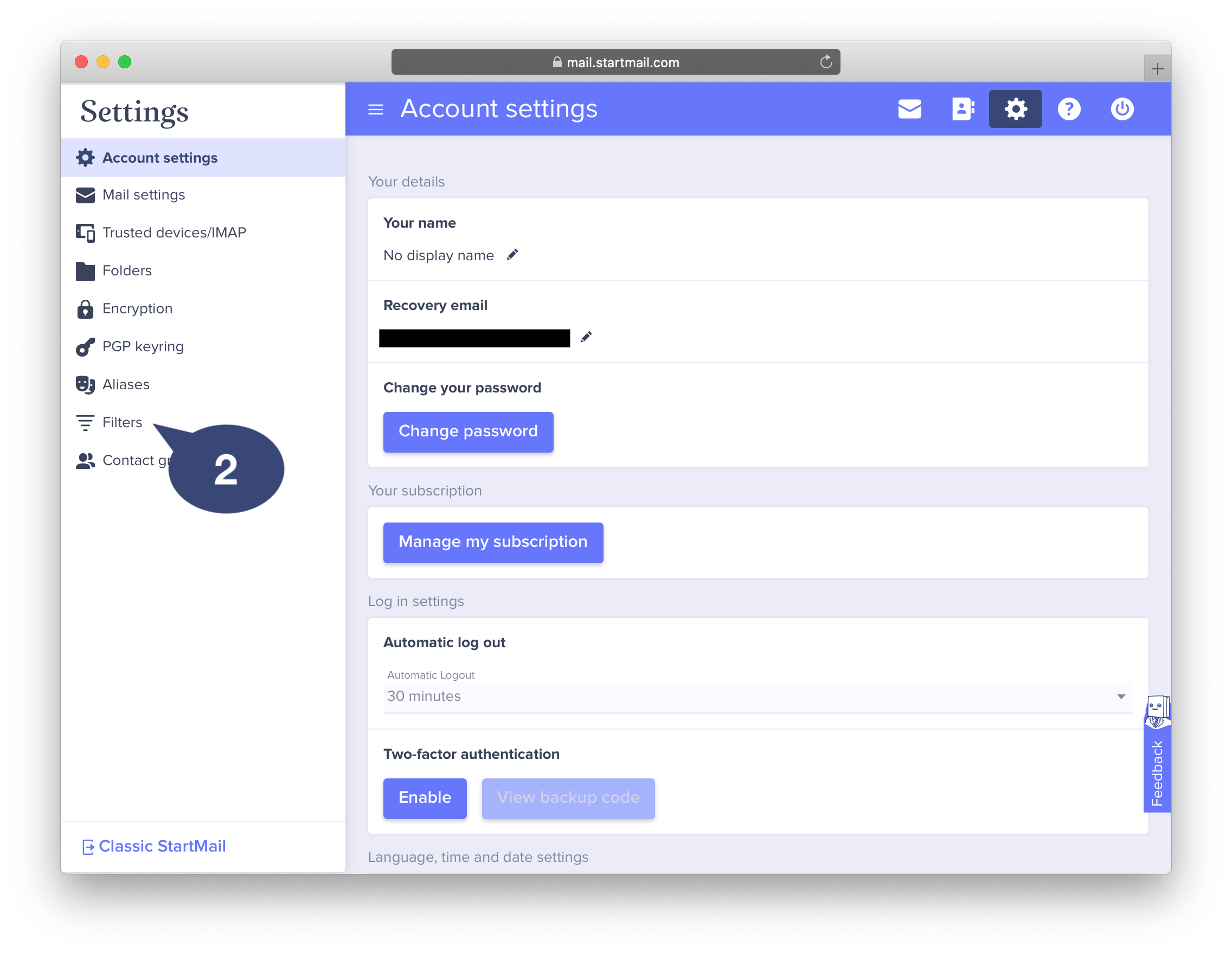1232x954 pixels.
Task: Edit your display name with the pencil icon
Action: (x=512, y=254)
